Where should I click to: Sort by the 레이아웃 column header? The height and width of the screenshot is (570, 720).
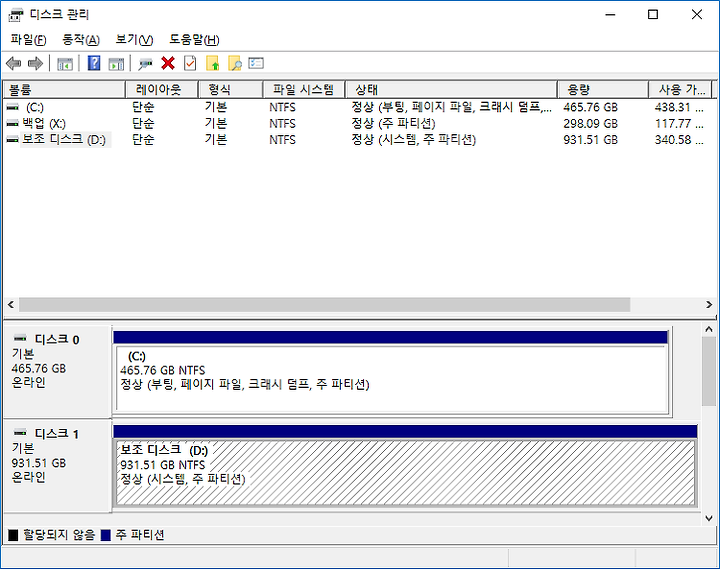[162, 90]
